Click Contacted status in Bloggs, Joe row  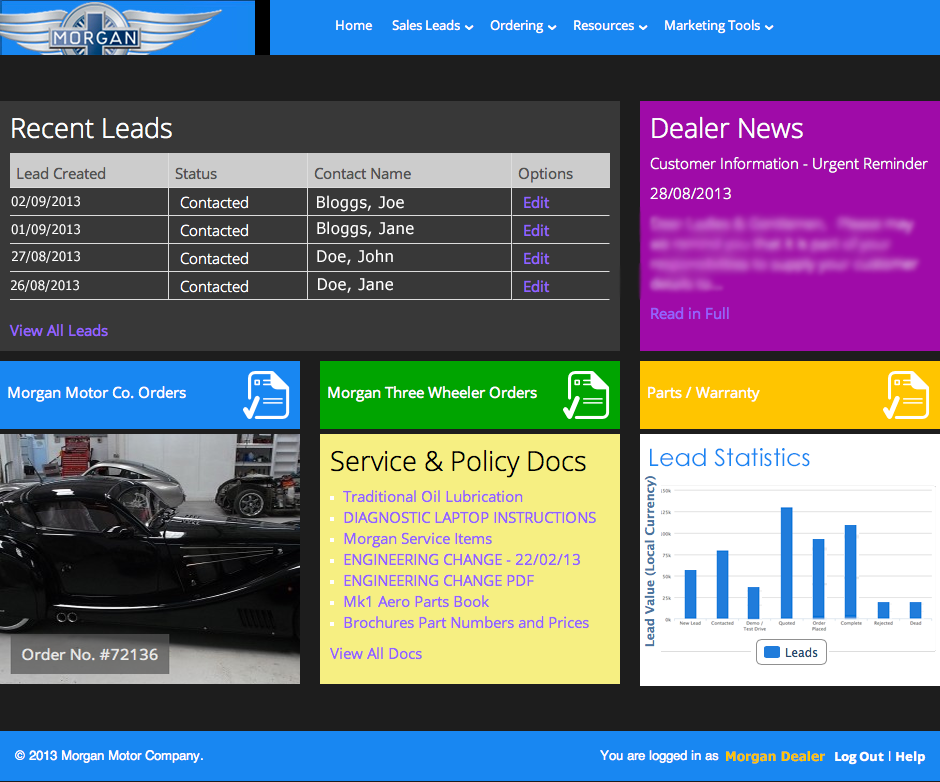pos(214,203)
